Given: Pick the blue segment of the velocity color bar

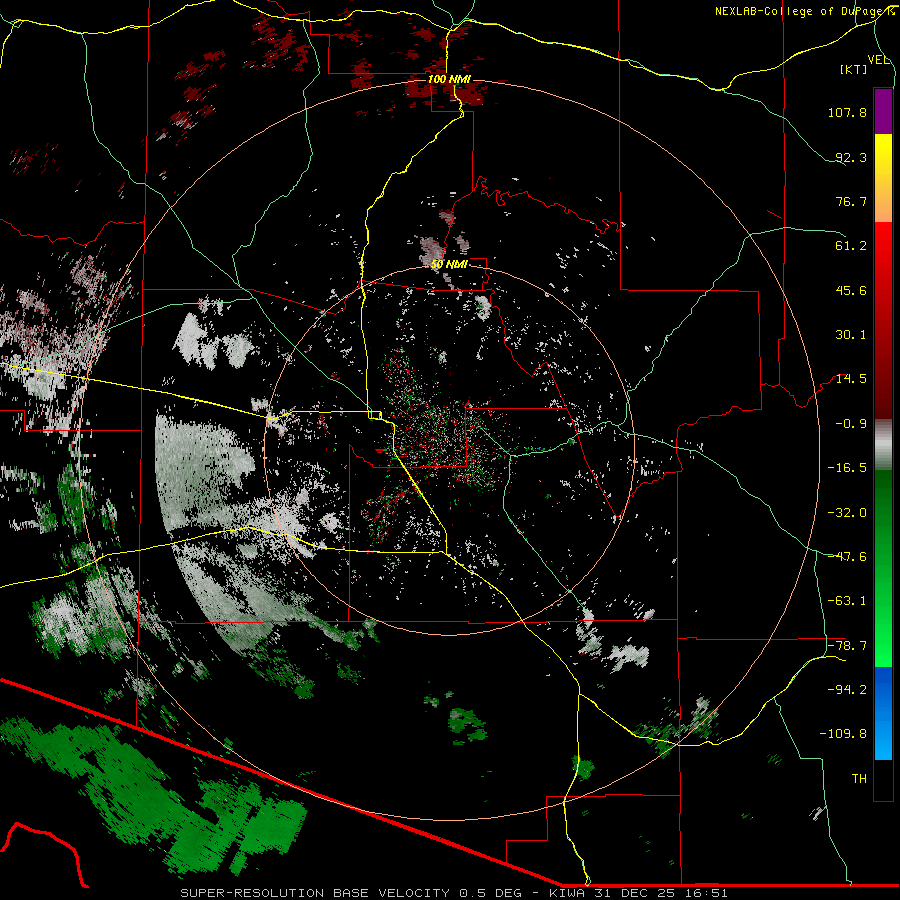Looking at the screenshot, I should [883, 713].
